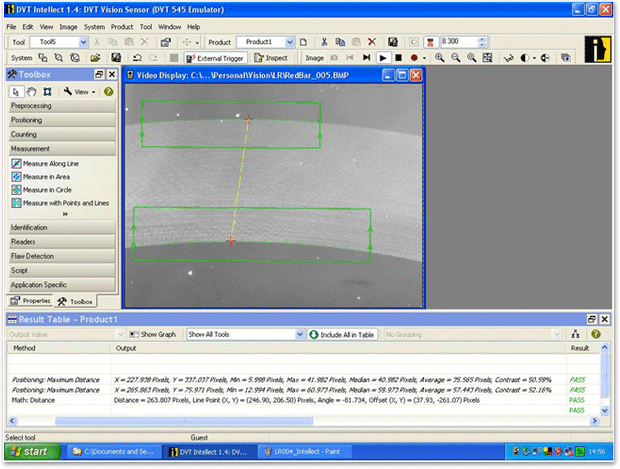Pick Measure with Points and Lines
The width and height of the screenshot is (620, 469).
click(x=65, y=202)
